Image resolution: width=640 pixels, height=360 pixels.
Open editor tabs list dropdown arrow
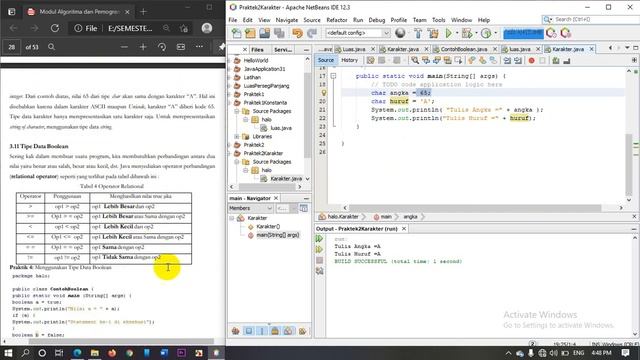[x=627, y=48]
